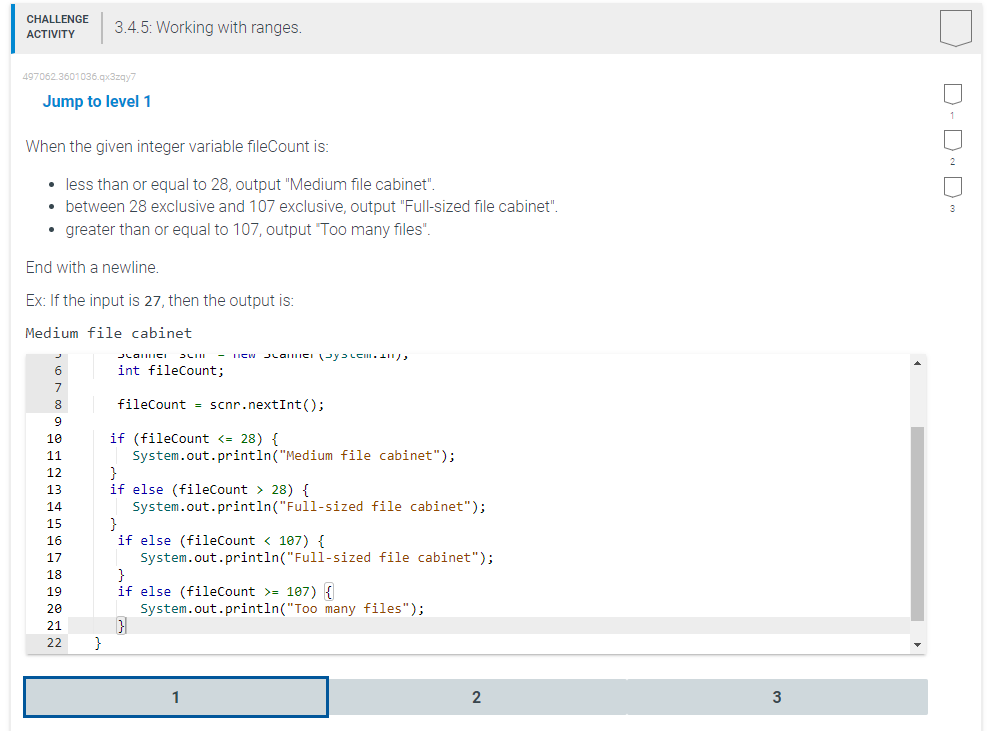
Task: Open the 'Jump to level 1' link
Action: 97,102
